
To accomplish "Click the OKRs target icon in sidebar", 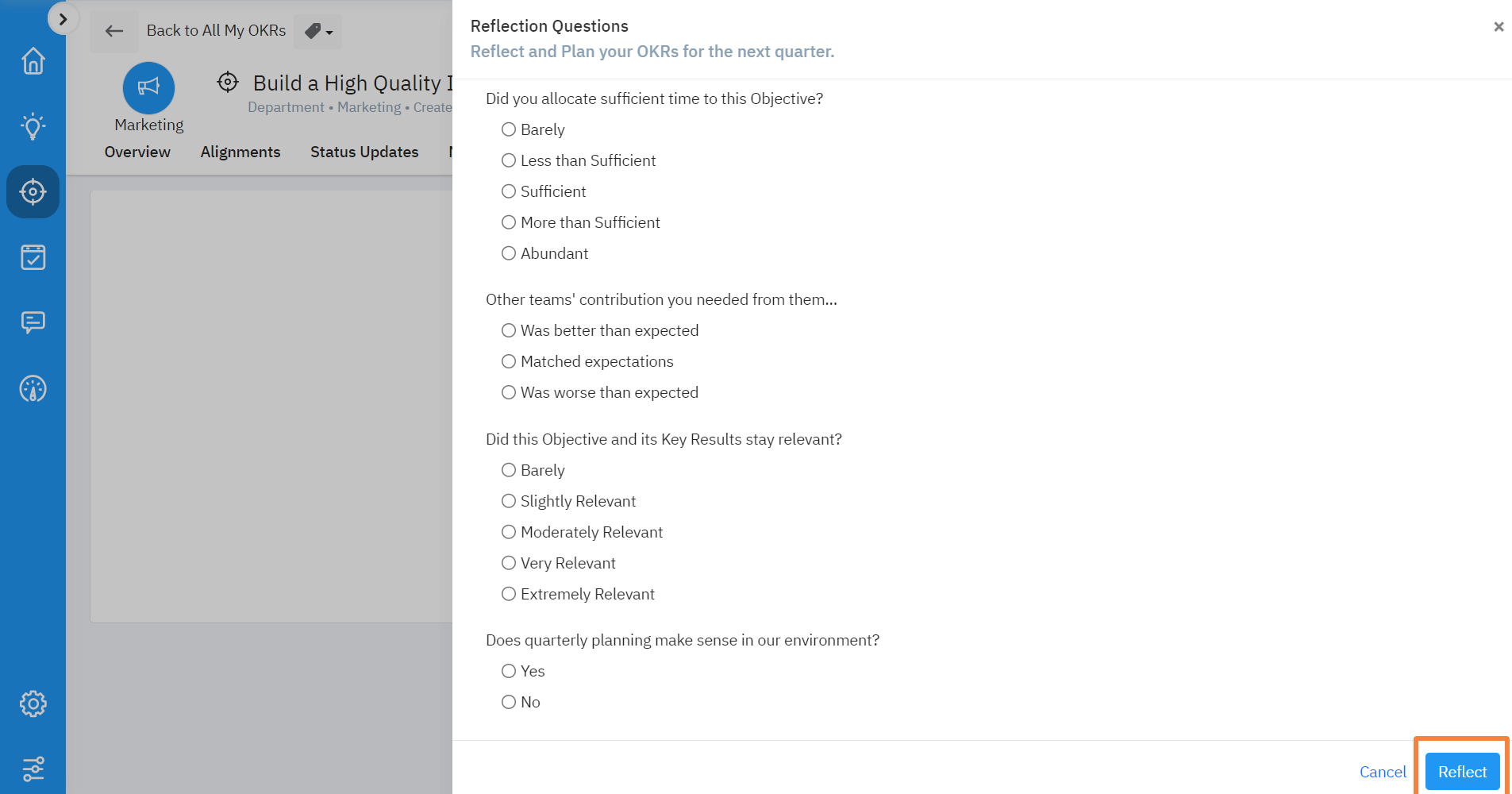I will [x=33, y=191].
